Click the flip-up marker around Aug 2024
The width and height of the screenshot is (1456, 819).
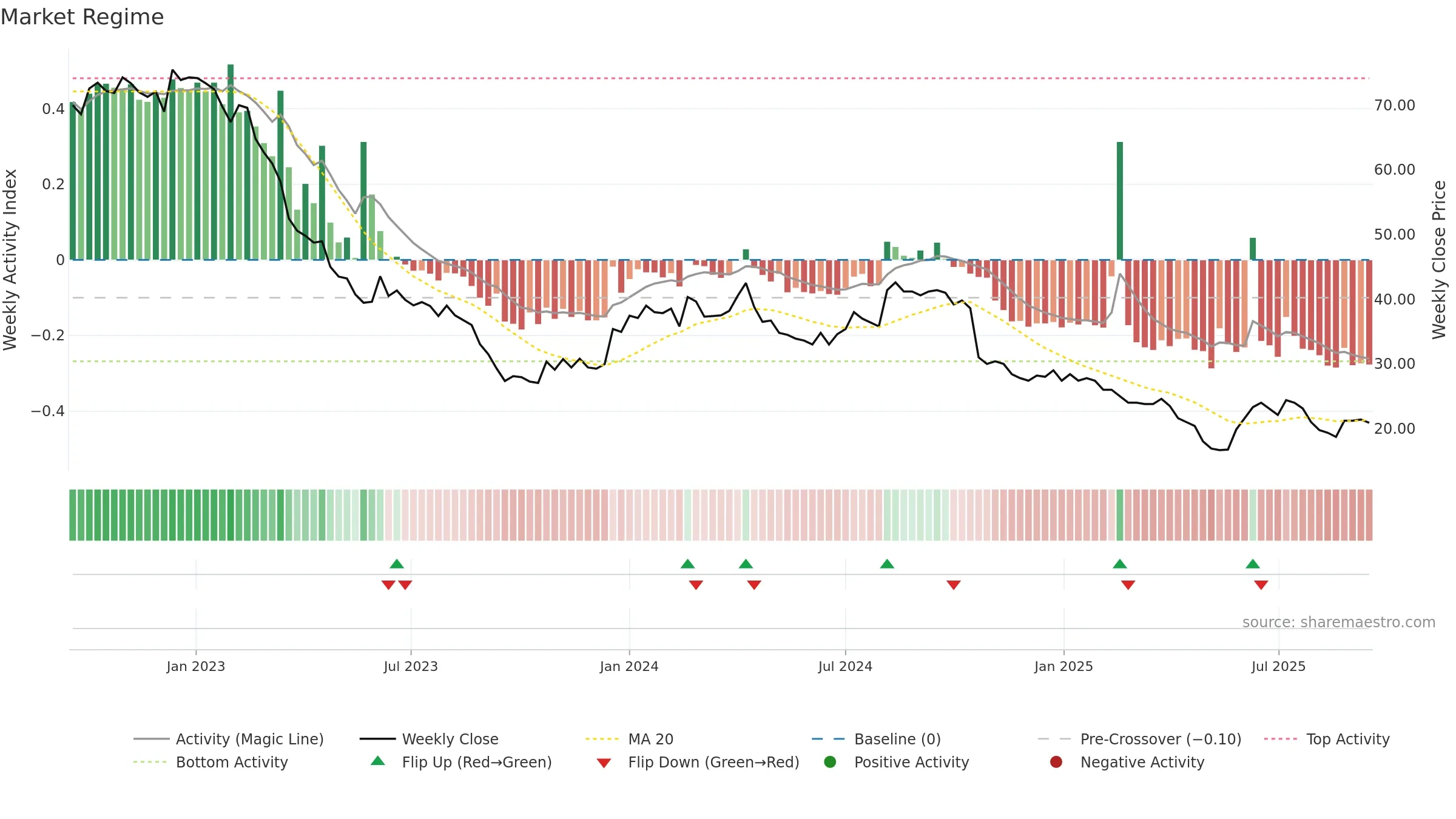(887, 564)
